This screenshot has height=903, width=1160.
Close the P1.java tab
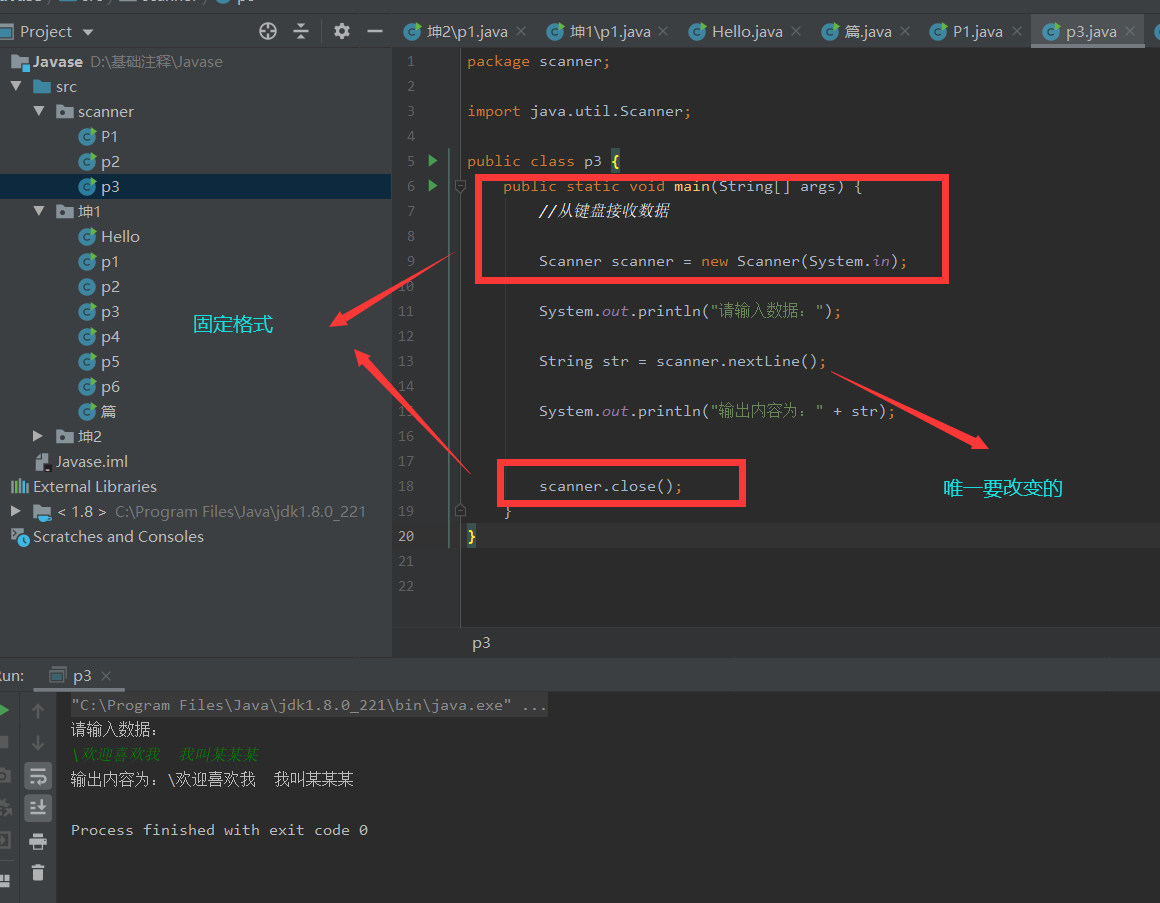click(x=1016, y=31)
